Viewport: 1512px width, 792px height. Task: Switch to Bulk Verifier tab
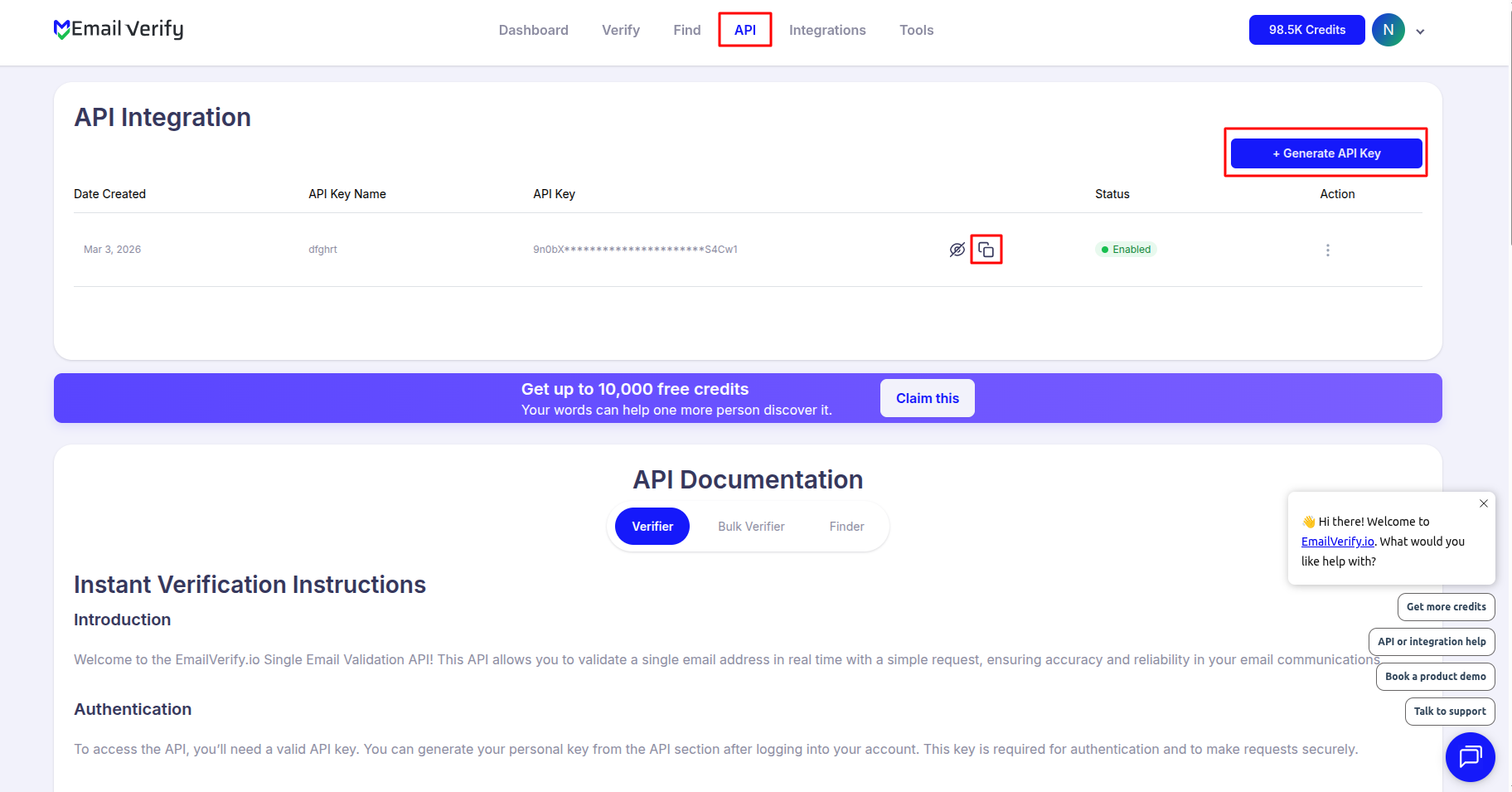point(751,527)
